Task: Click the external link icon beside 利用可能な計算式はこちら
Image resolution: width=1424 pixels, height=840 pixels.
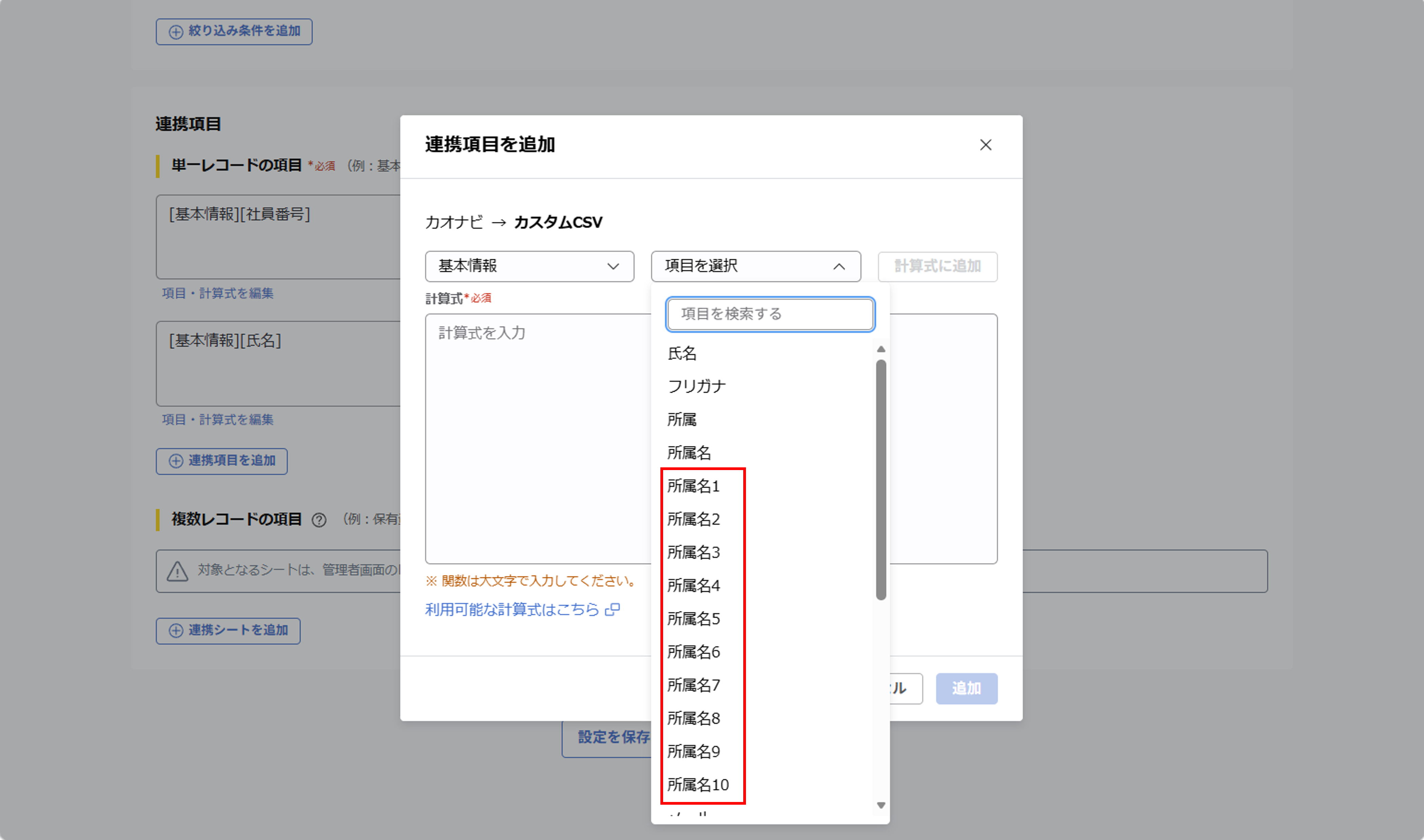Action: click(612, 610)
